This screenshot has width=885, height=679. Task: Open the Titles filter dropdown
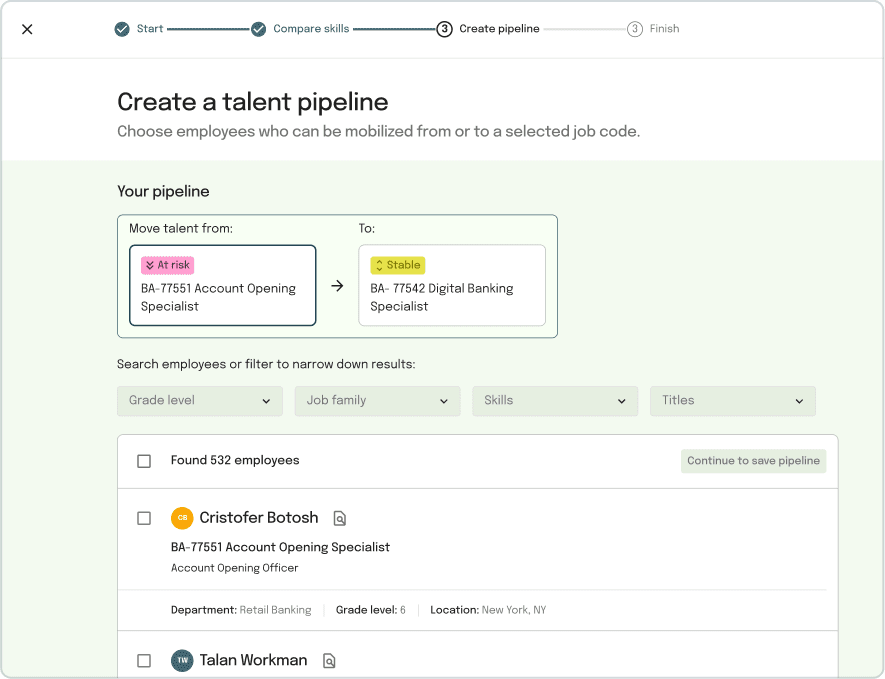pyautogui.click(x=733, y=401)
